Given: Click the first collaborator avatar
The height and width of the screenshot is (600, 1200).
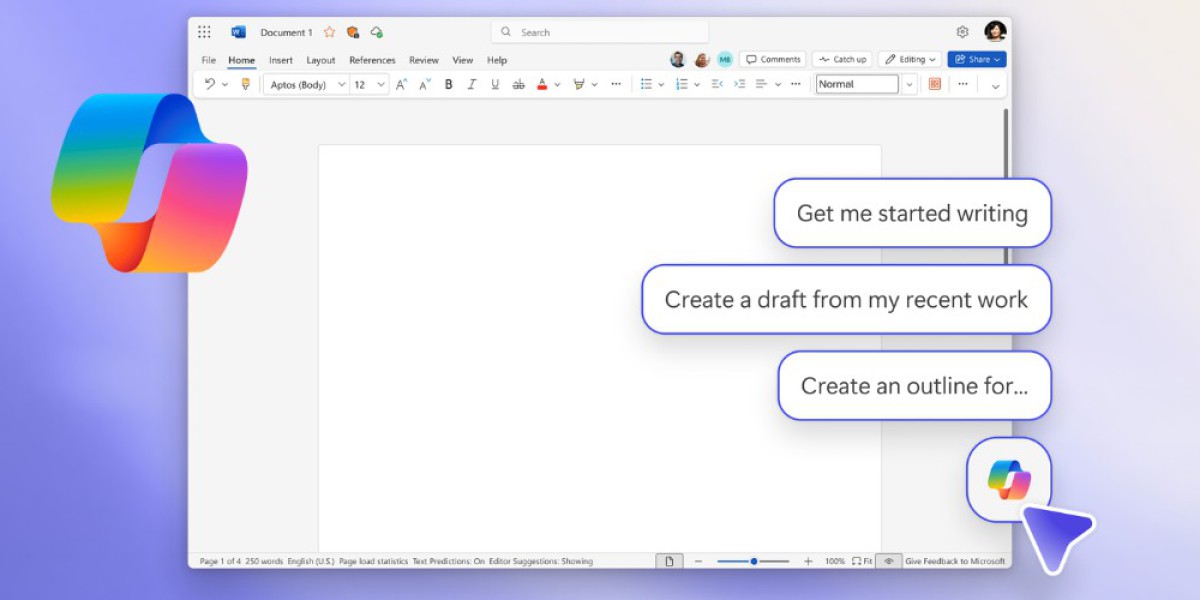Looking at the screenshot, I should pos(678,59).
